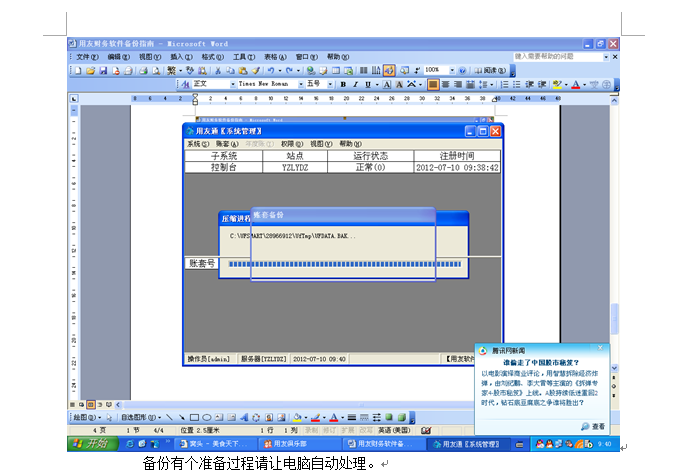Click the 开始 Start button
Screen dimensions: 699x471
point(92,443)
